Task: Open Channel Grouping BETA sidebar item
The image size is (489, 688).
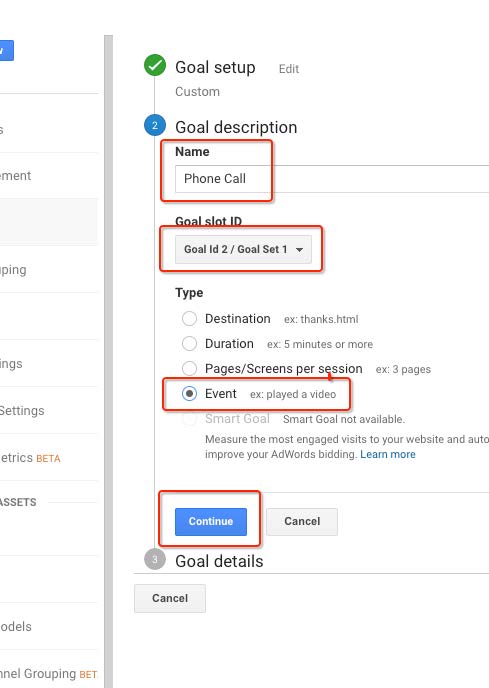Action: coord(48,674)
